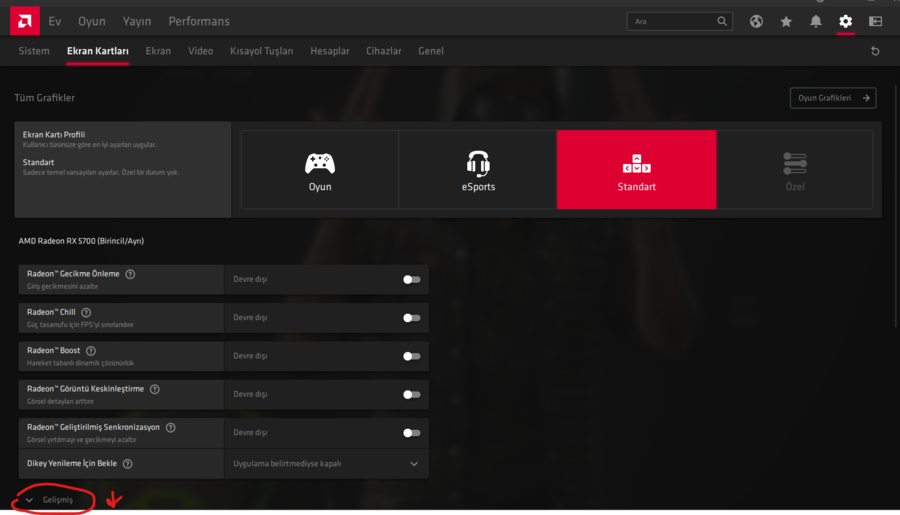Enable Radeon Görüntü Keskinleştirme toggle

[x=412, y=395]
